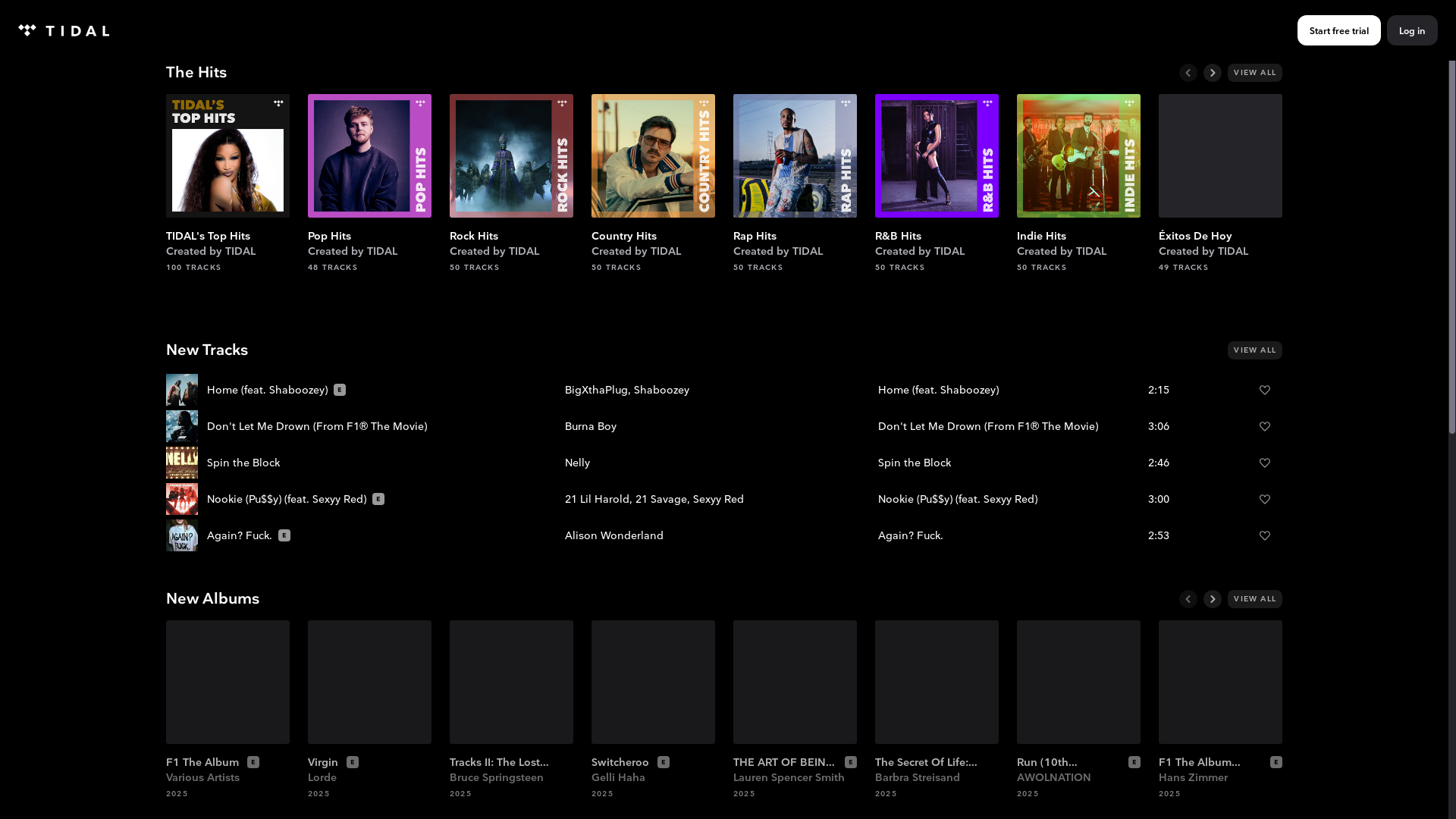Play Nookie track from its artwork
Viewport: 1456px width, 819px height.
tap(182, 499)
